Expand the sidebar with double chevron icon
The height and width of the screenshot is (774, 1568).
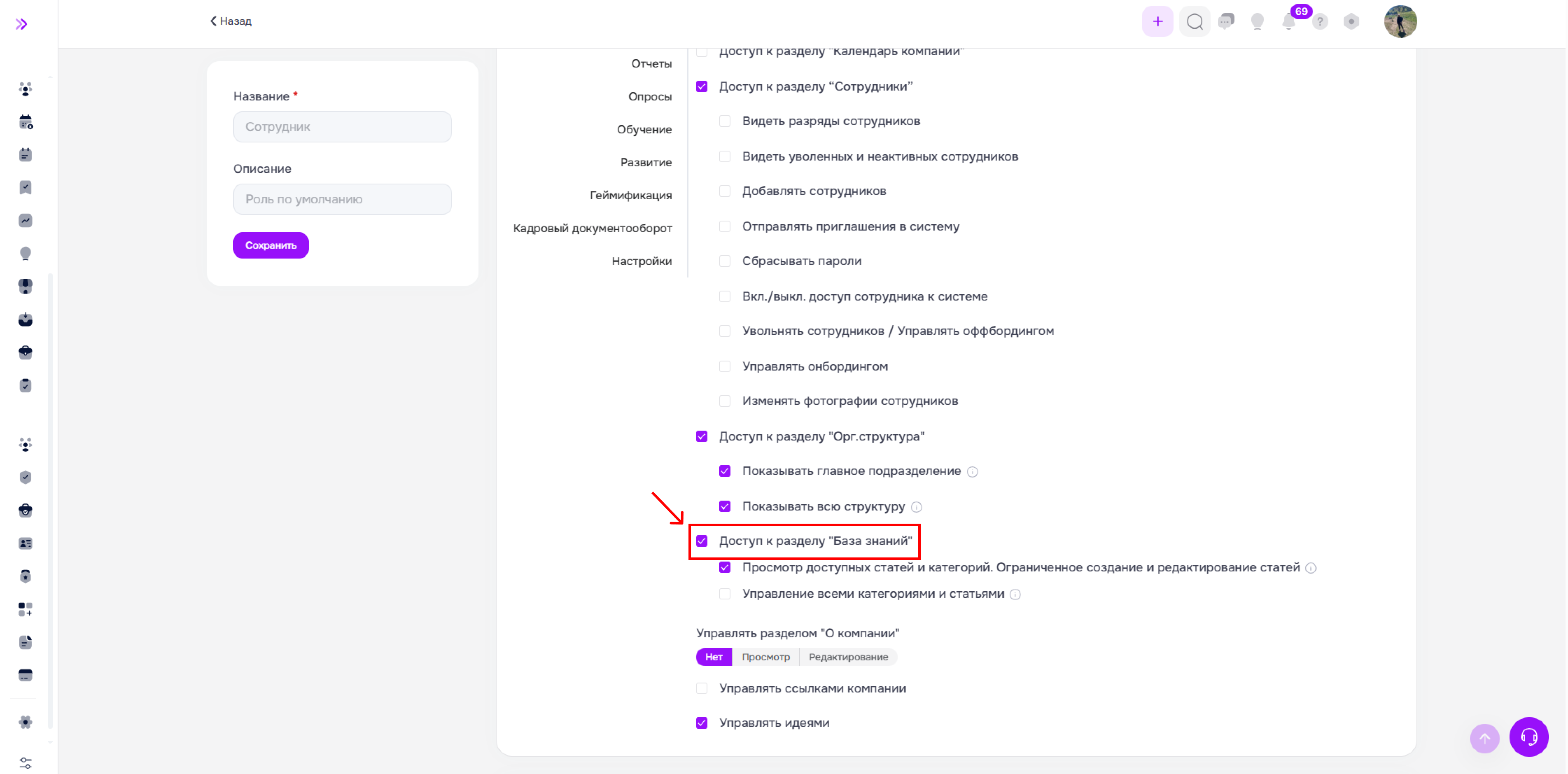coord(21,24)
